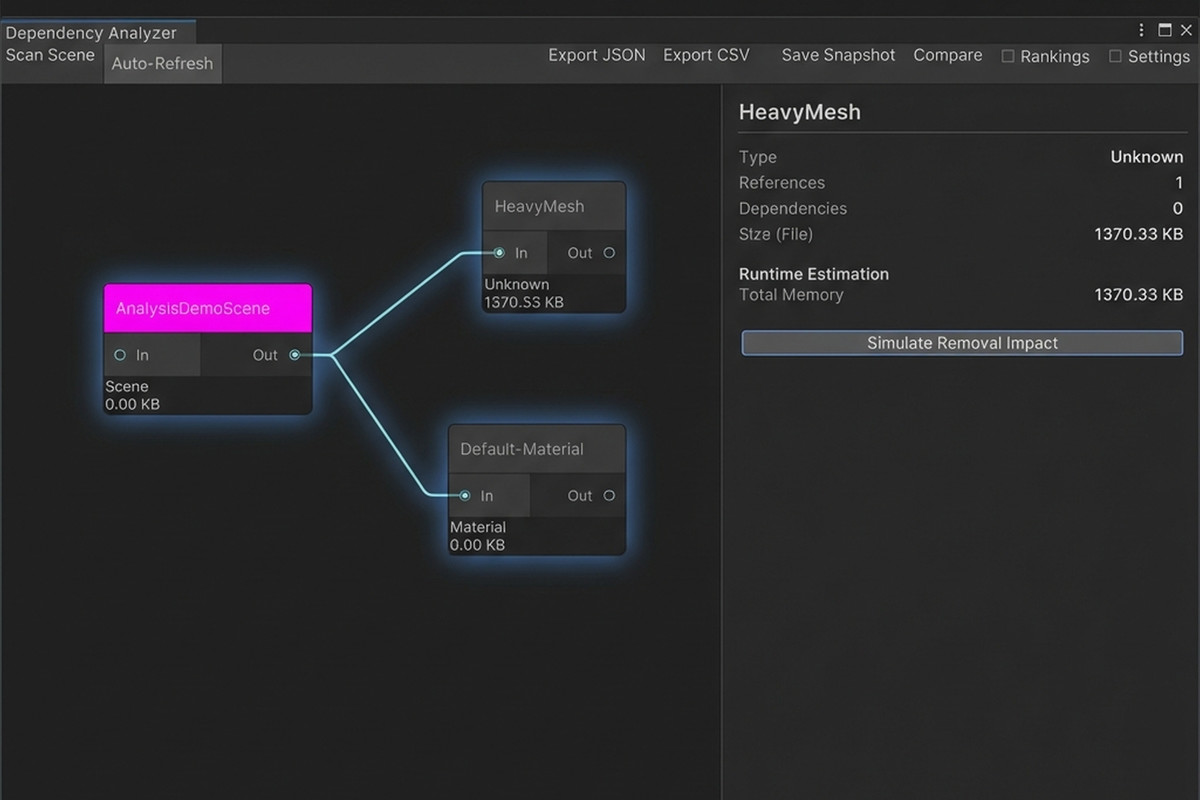This screenshot has height=800, width=1200.
Task: Open the Compare view
Action: point(947,56)
